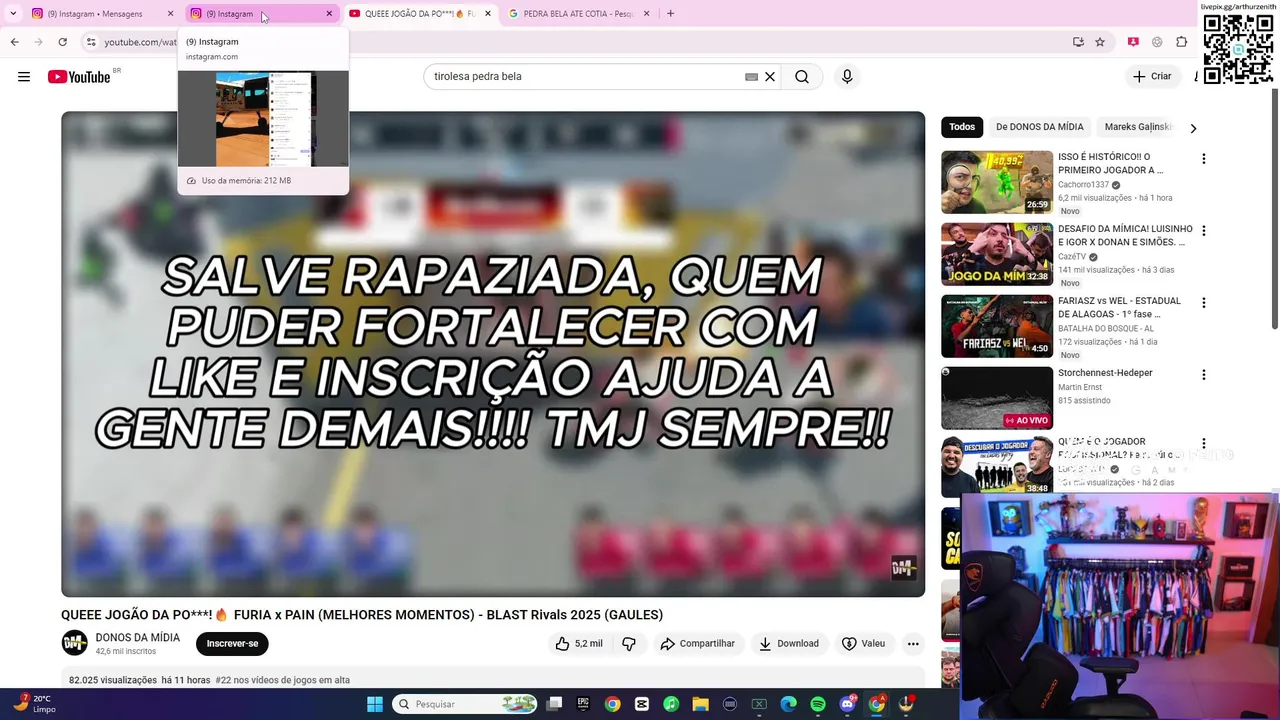Open Discord from the taskbar
Screen dimensions: 1280x720
coord(847,704)
